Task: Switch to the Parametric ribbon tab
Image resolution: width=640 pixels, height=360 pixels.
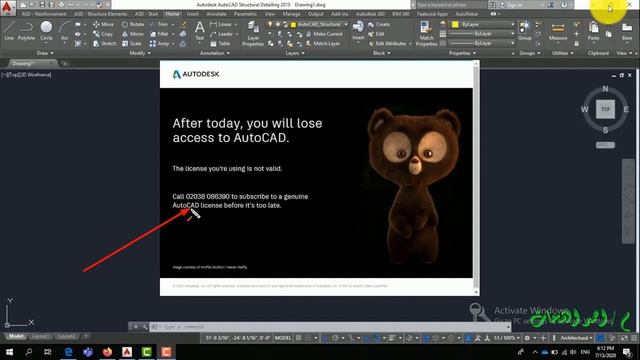Action: [x=245, y=14]
